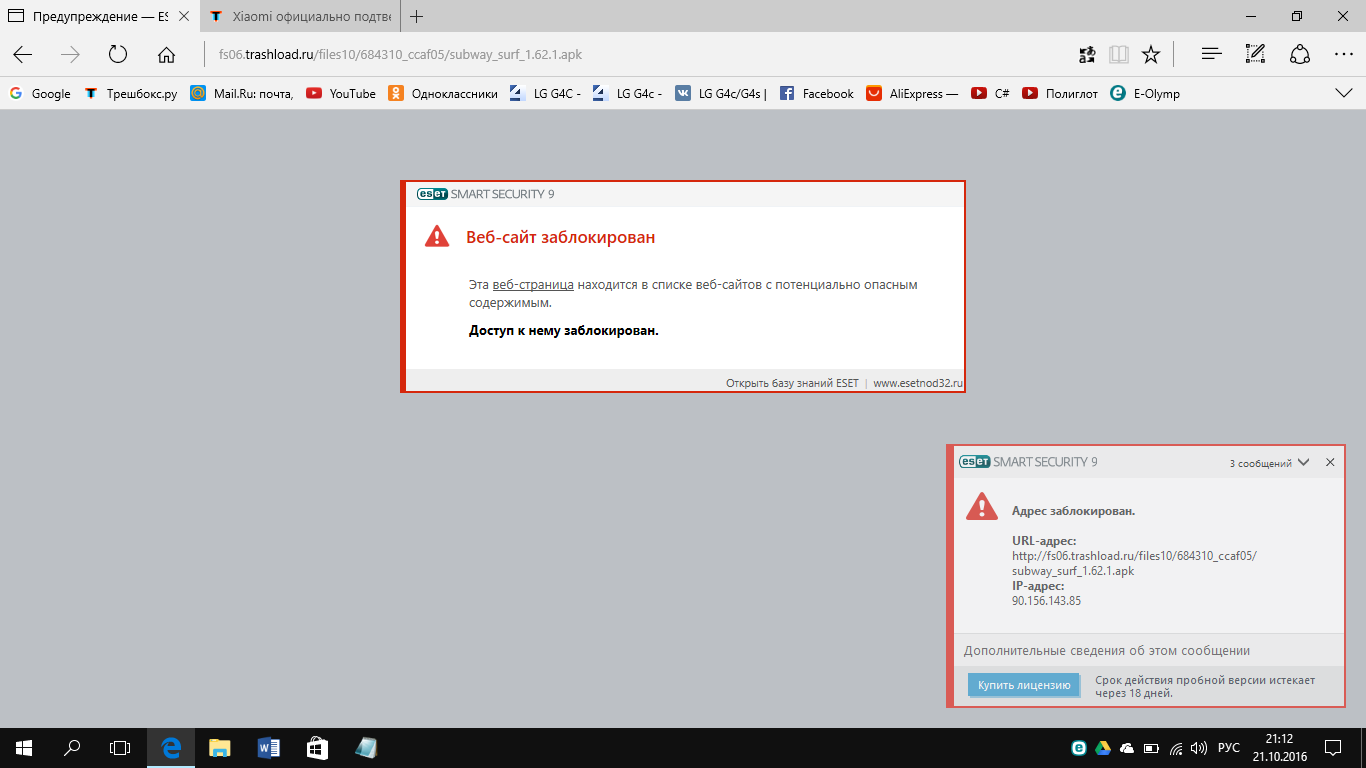Open the LG G4c/G4s VK bookmark
The height and width of the screenshot is (768, 1366).
[721, 93]
